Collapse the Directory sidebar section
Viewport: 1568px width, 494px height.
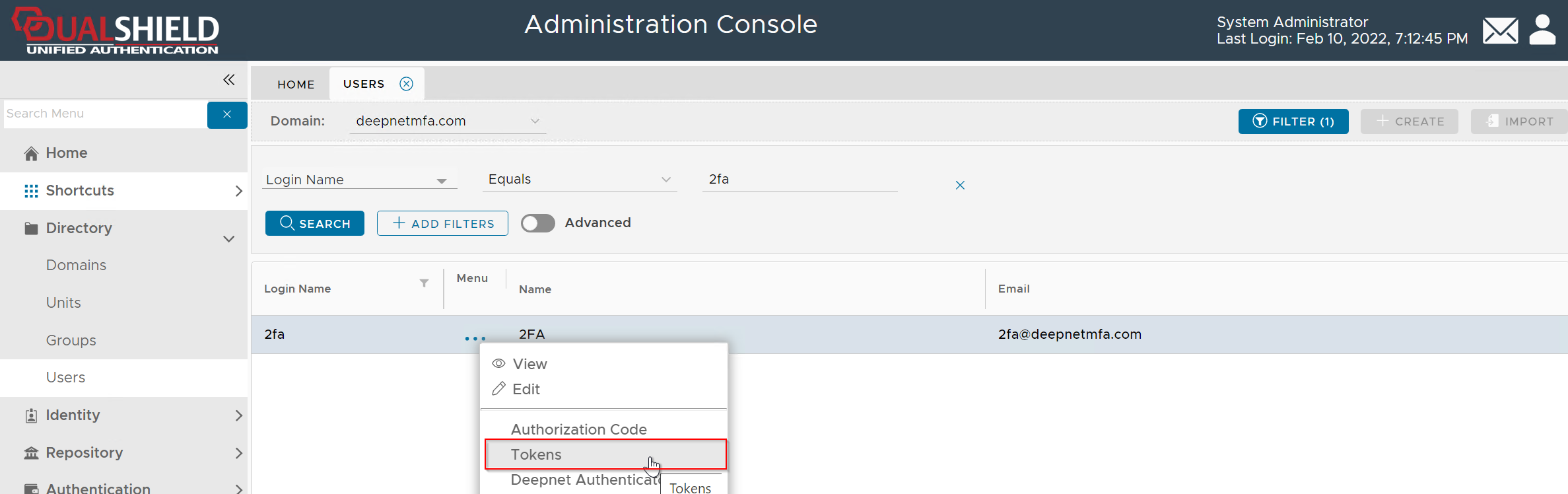pos(228,239)
